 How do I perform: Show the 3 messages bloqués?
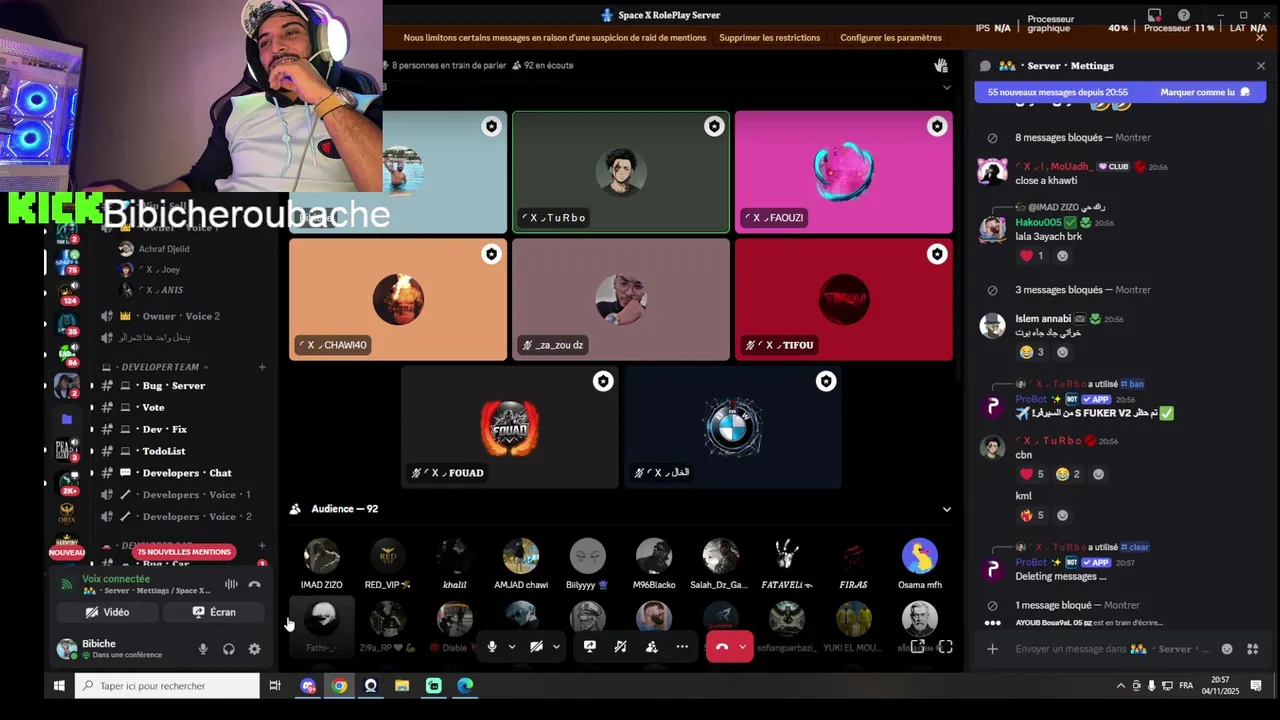coord(1132,290)
